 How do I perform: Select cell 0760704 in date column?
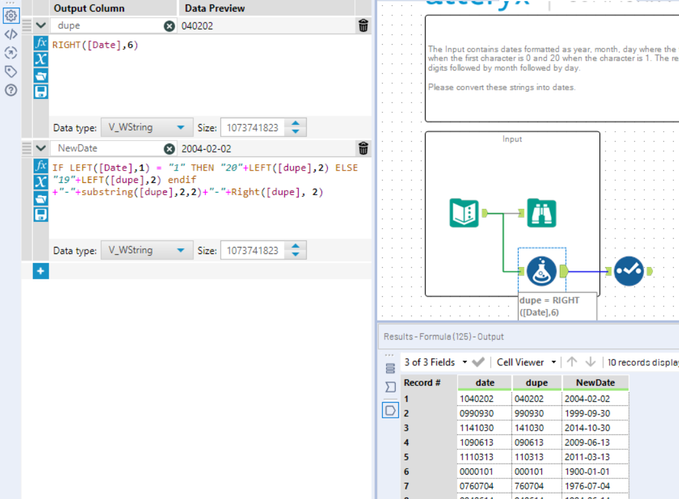484,486
